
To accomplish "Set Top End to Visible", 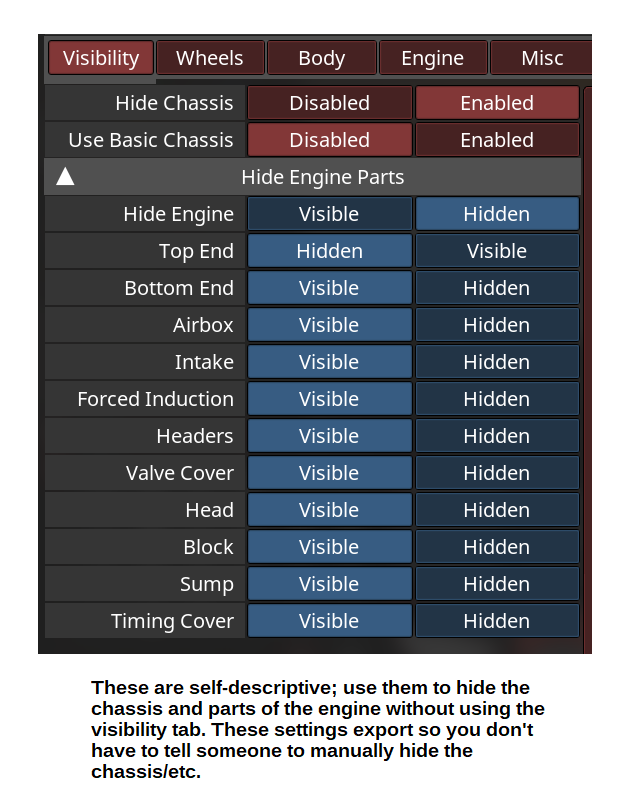I will tap(497, 251).
